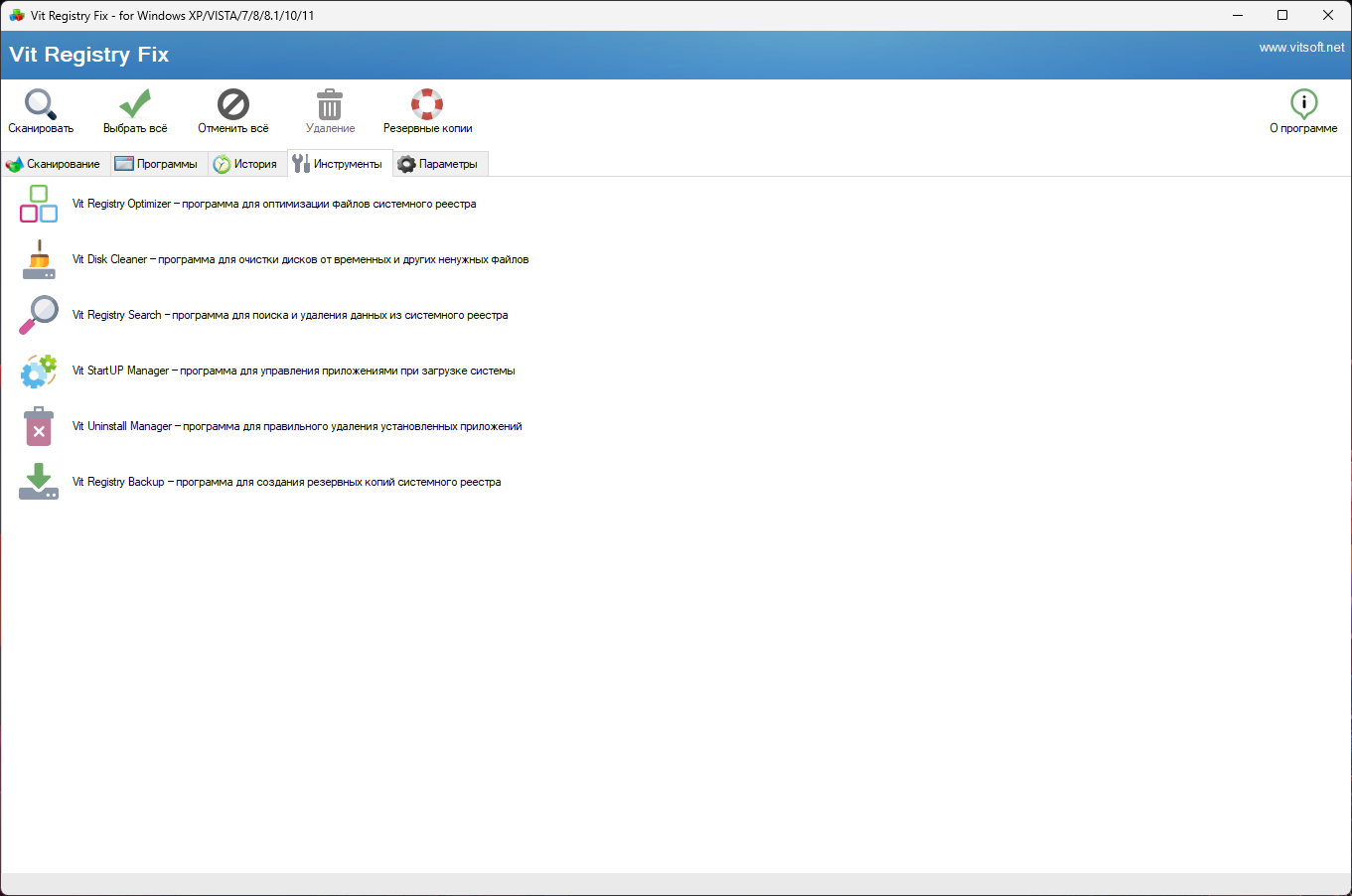Click the Vit StartUP Manager description text
Screen dimensions: 1352x896
coord(293,371)
